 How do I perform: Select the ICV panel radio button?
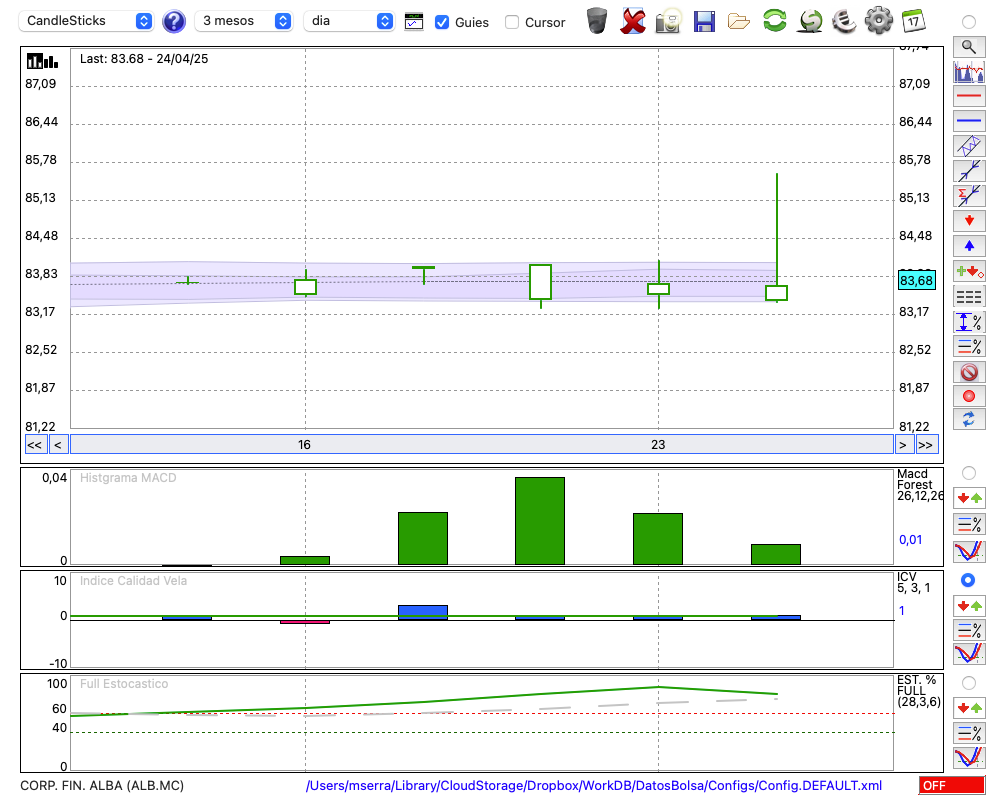[x=968, y=580]
